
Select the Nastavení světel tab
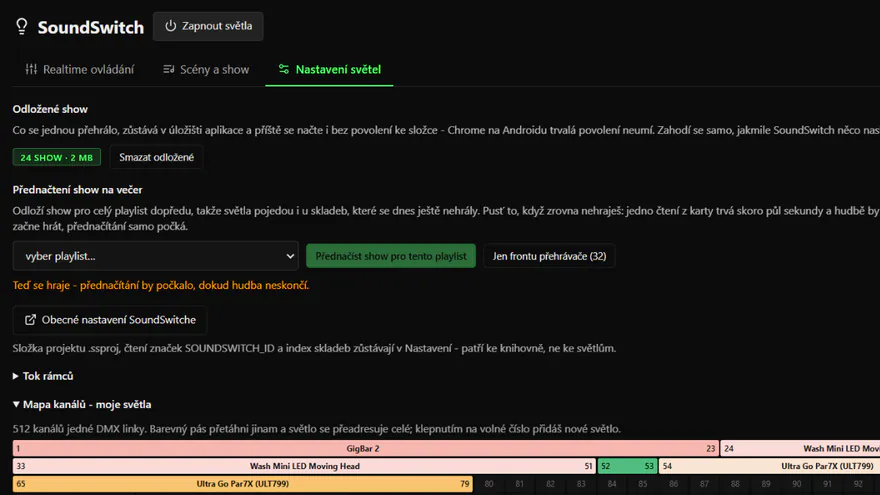[329, 70]
